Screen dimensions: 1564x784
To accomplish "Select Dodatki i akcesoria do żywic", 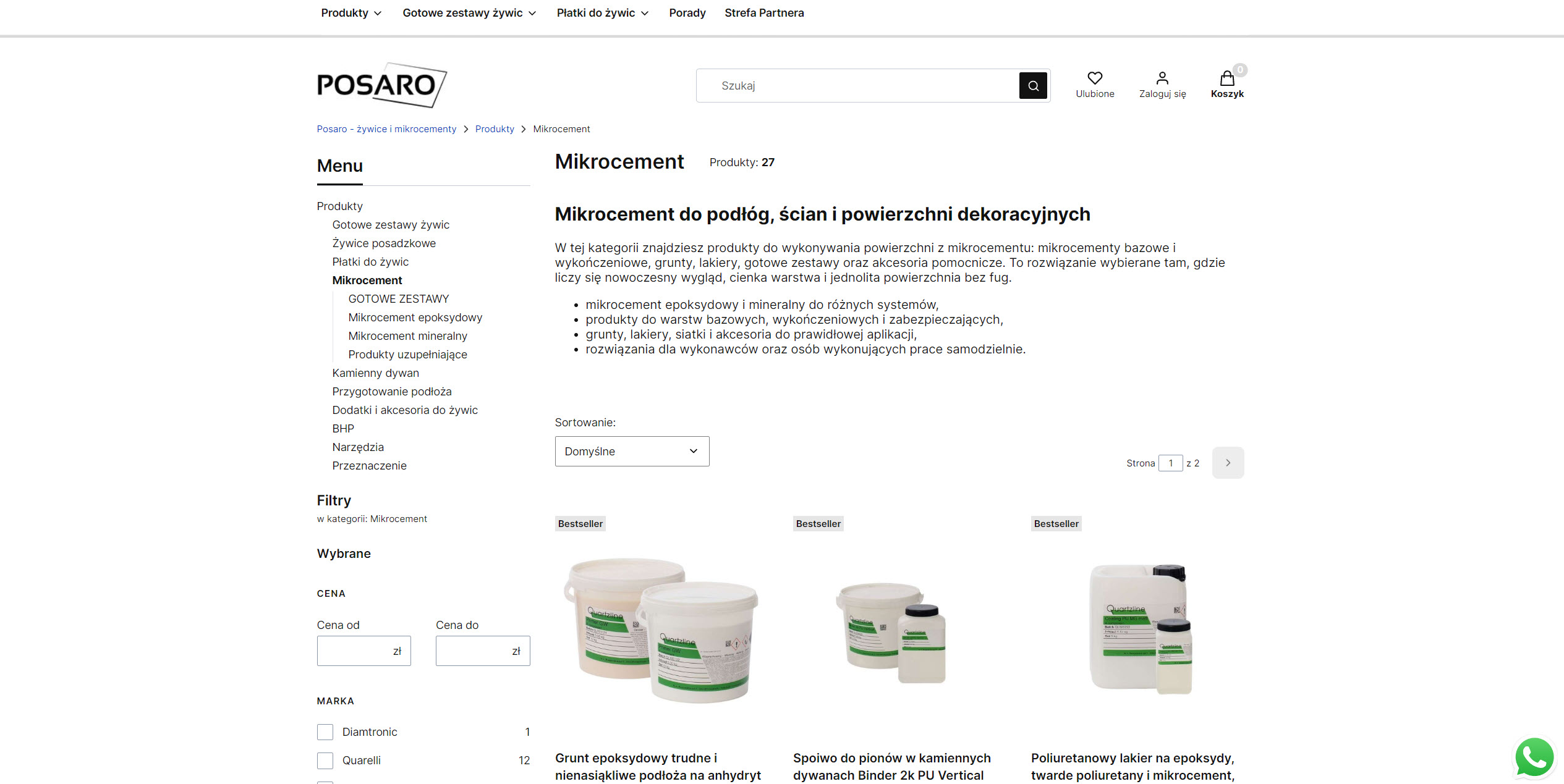I will click(x=405, y=410).
